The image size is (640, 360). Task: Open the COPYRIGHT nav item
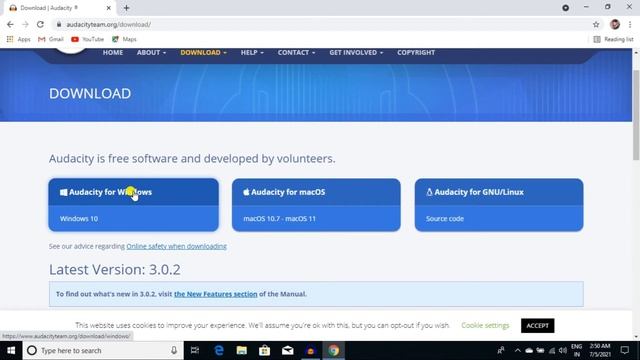coord(416,52)
